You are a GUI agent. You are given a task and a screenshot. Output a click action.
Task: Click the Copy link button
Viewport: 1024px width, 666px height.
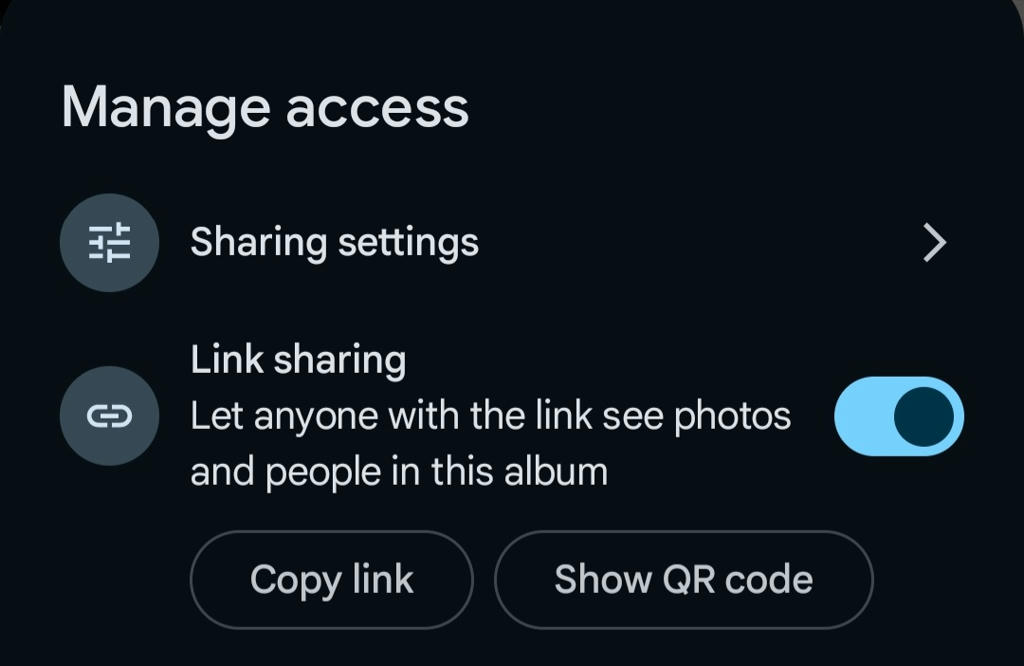tap(331, 580)
